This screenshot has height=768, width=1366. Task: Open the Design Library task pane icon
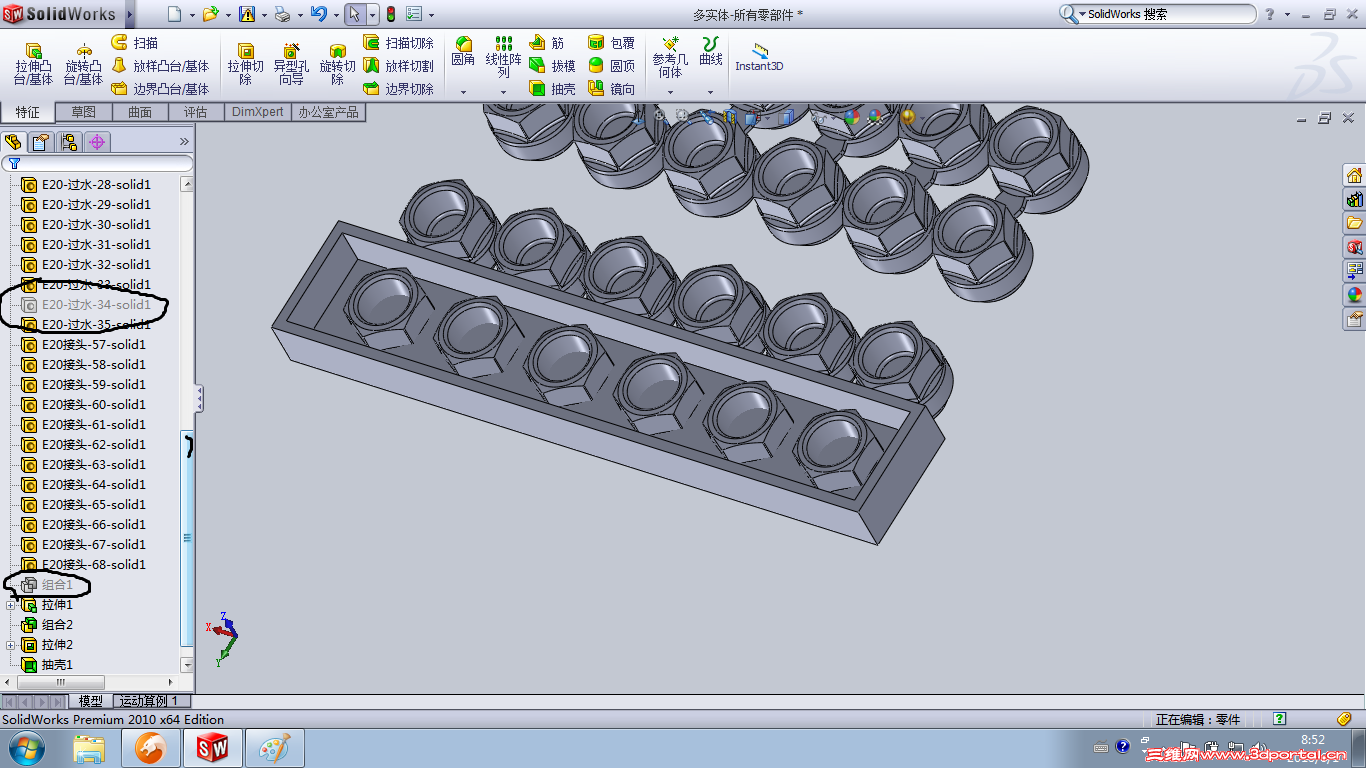(x=1354, y=200)
